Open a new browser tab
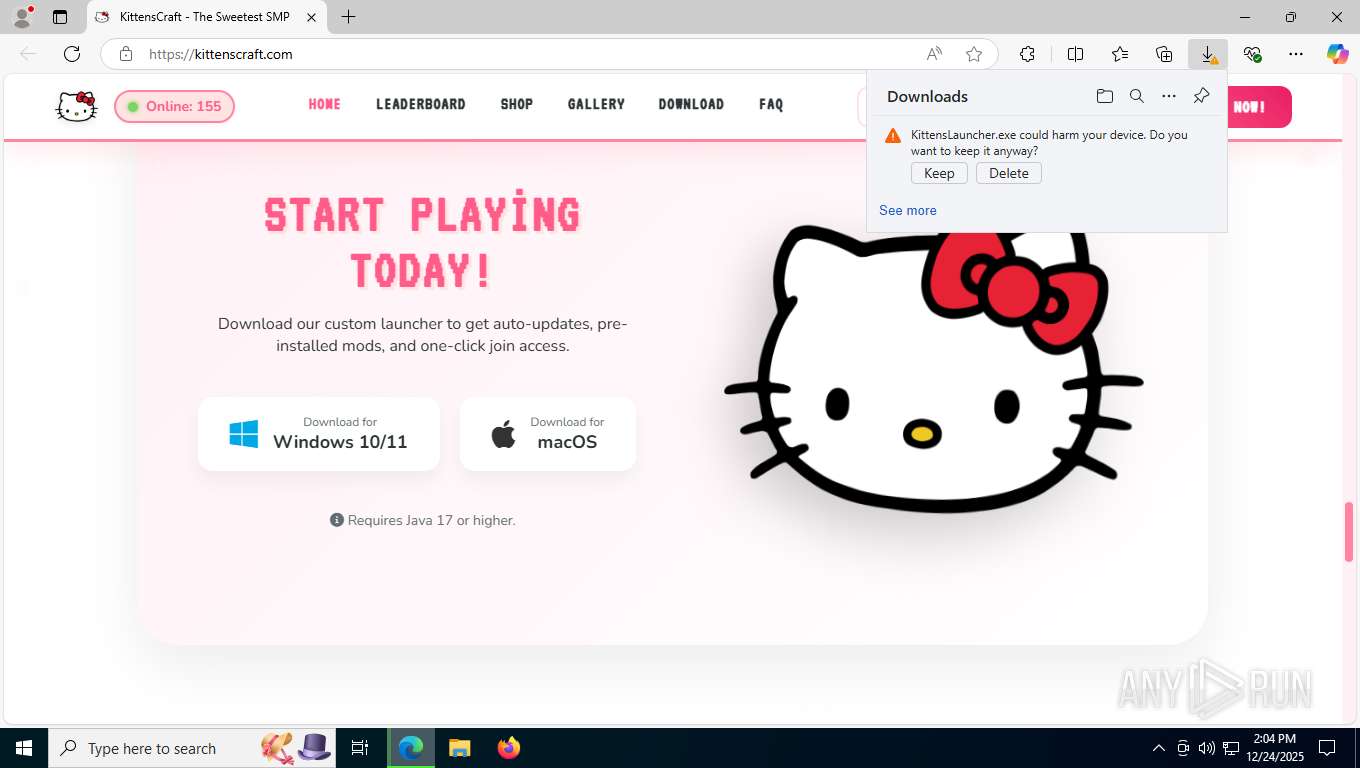 pyautogui.click(x=348, y=17)
